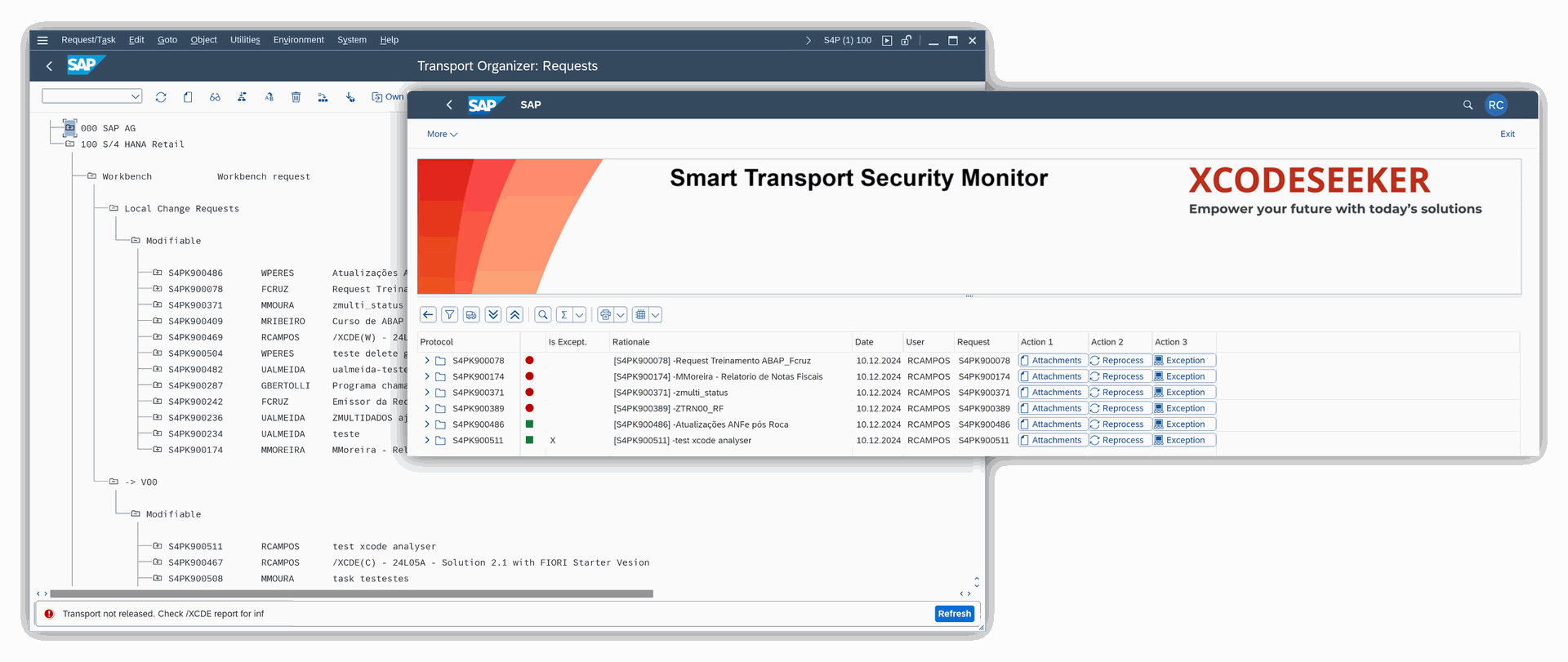Screen dimensions: 1568x662
Task: Open the System menu
Action: tap(352, 40)
